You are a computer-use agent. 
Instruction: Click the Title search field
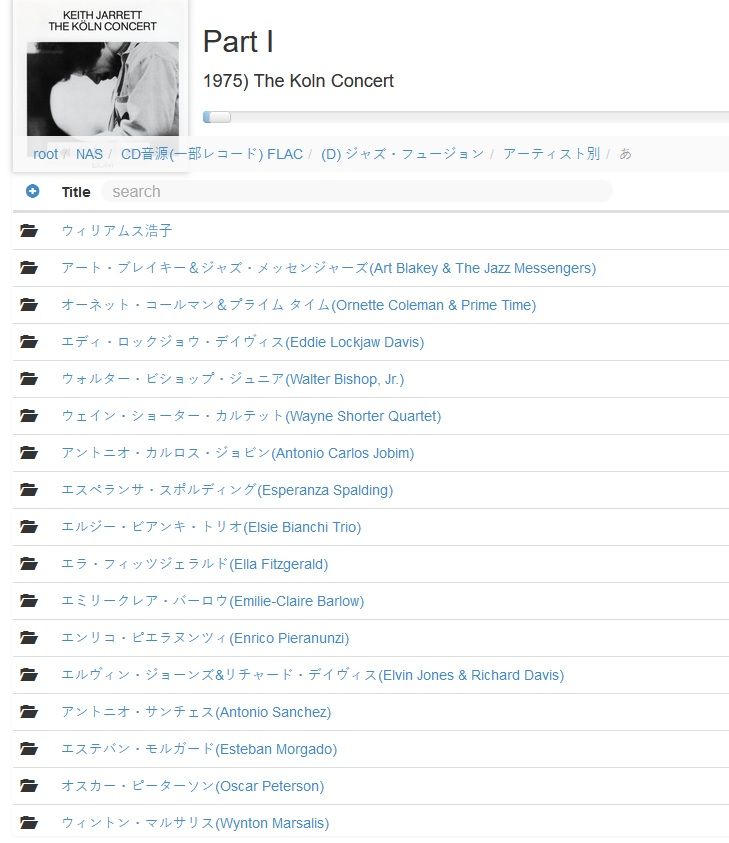click(356, 191)
